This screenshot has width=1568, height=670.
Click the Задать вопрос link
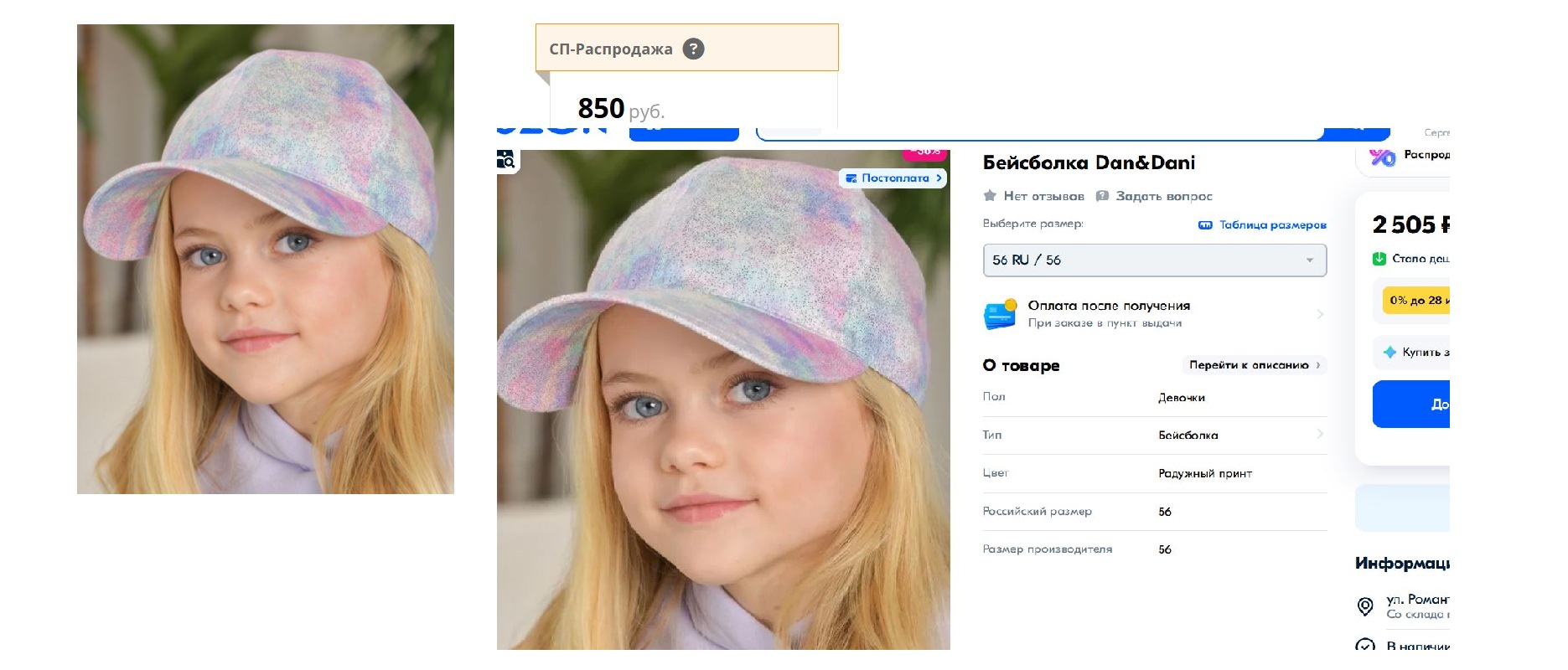1164,196
